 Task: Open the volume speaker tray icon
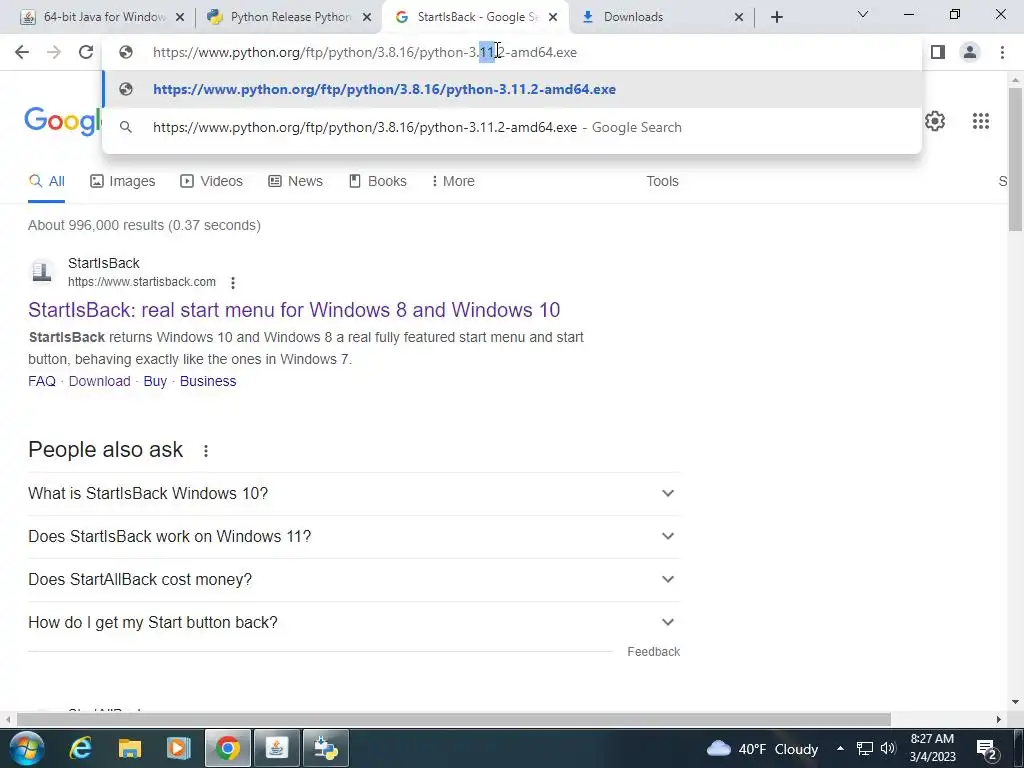(x=888, y=749)
